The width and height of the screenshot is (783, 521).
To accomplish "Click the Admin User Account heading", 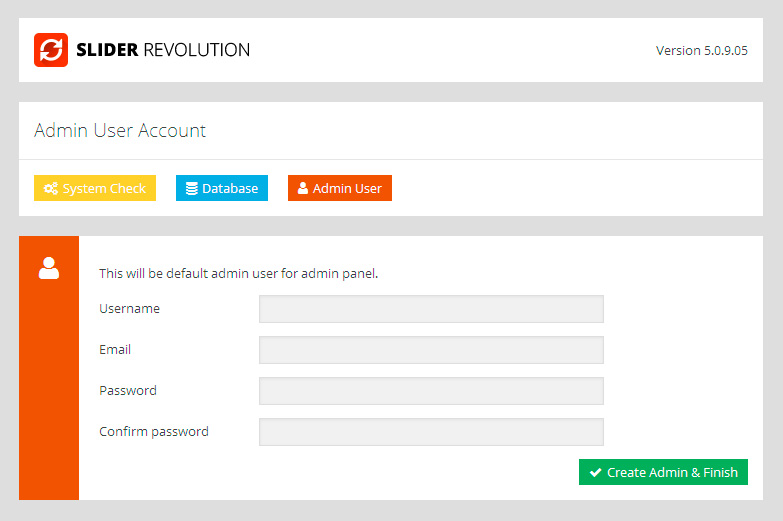I will (x=120, y=131).
